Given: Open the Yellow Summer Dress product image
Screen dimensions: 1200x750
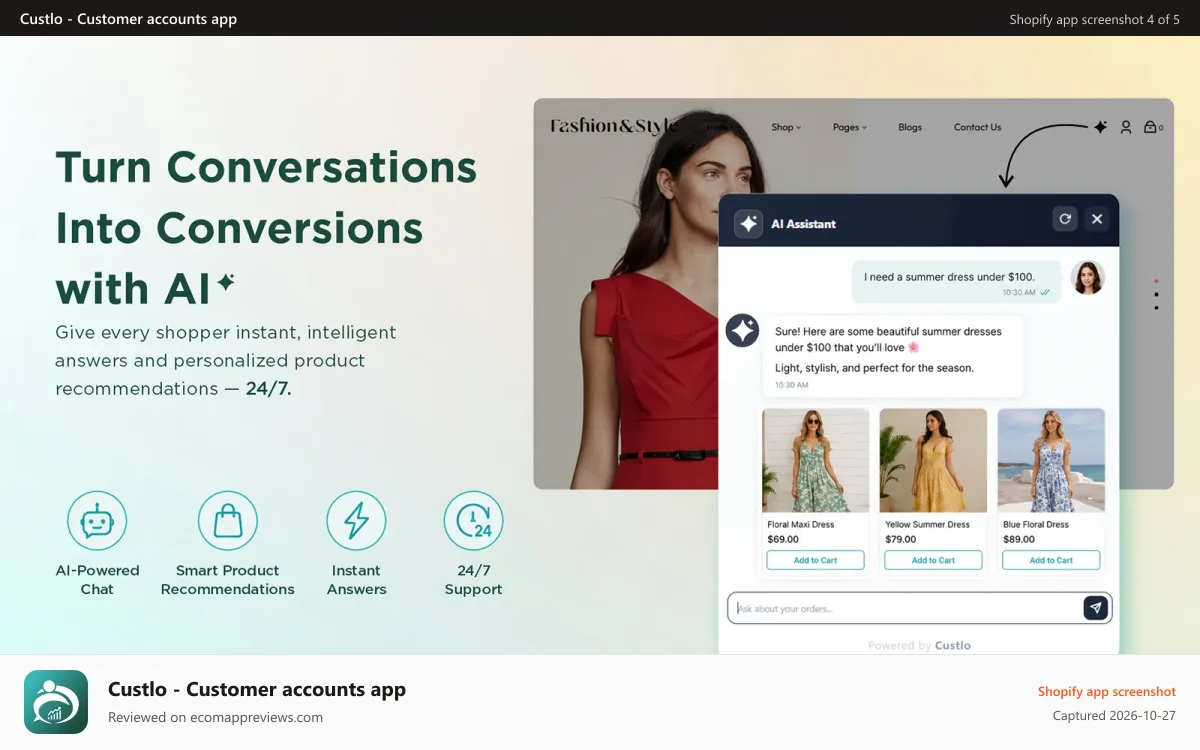Looking at the screenshot, I should (x=933, y=460).
